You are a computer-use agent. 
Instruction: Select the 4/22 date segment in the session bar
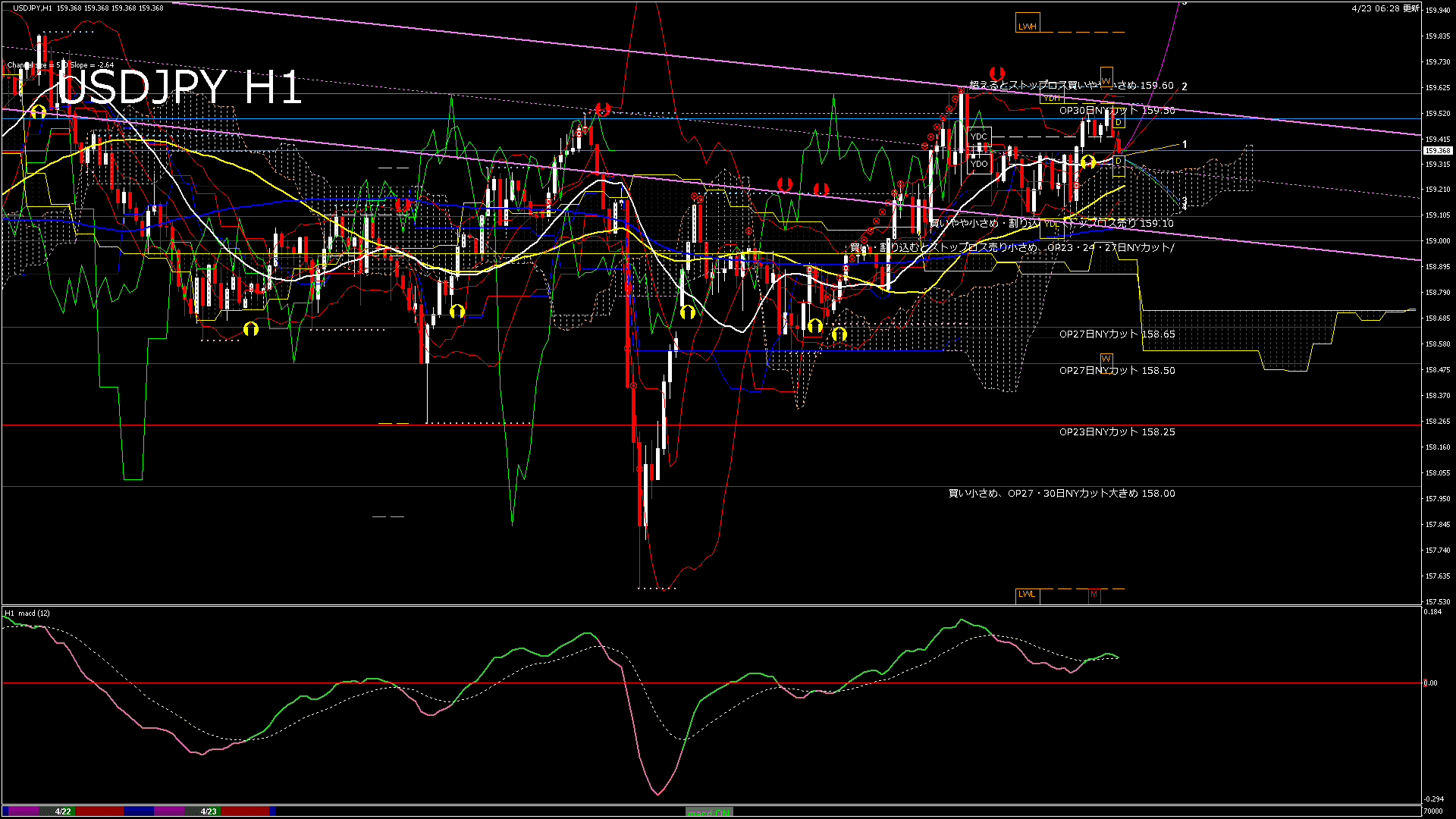tap(63, 811)
